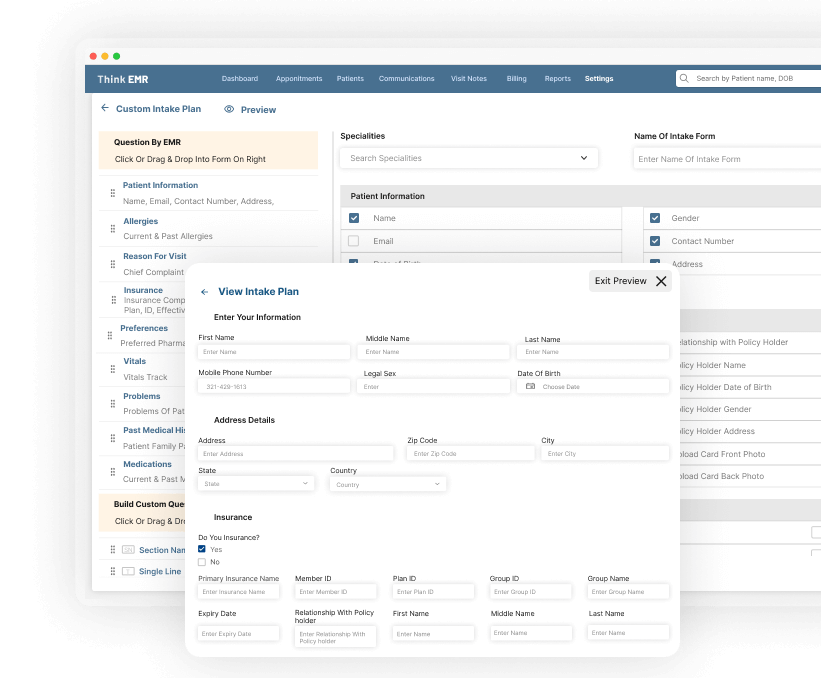
Task: Select No for insurance question
Action: click(x=202, y=562)
